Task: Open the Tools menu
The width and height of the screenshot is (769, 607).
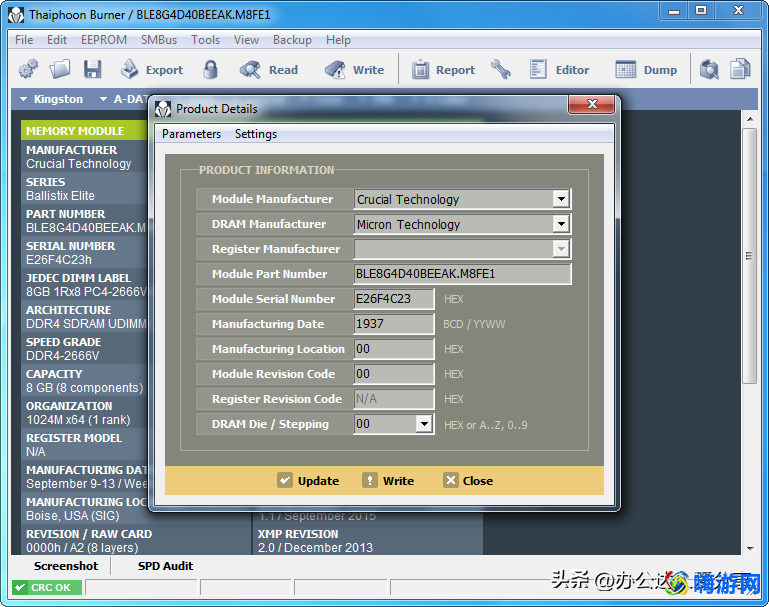Action: (205, 40)
